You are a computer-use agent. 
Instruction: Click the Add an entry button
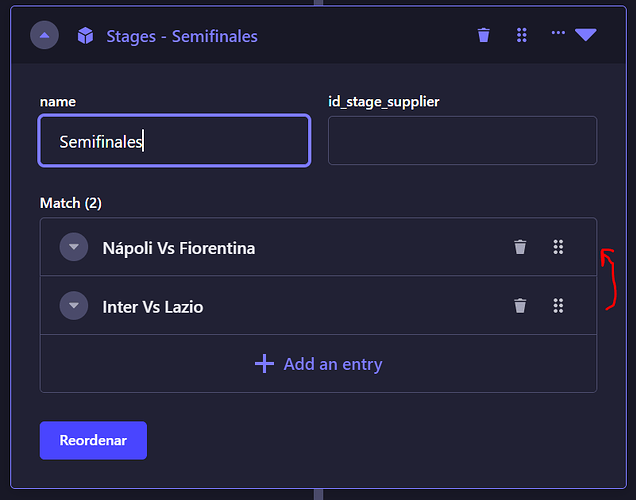(318, 364)
